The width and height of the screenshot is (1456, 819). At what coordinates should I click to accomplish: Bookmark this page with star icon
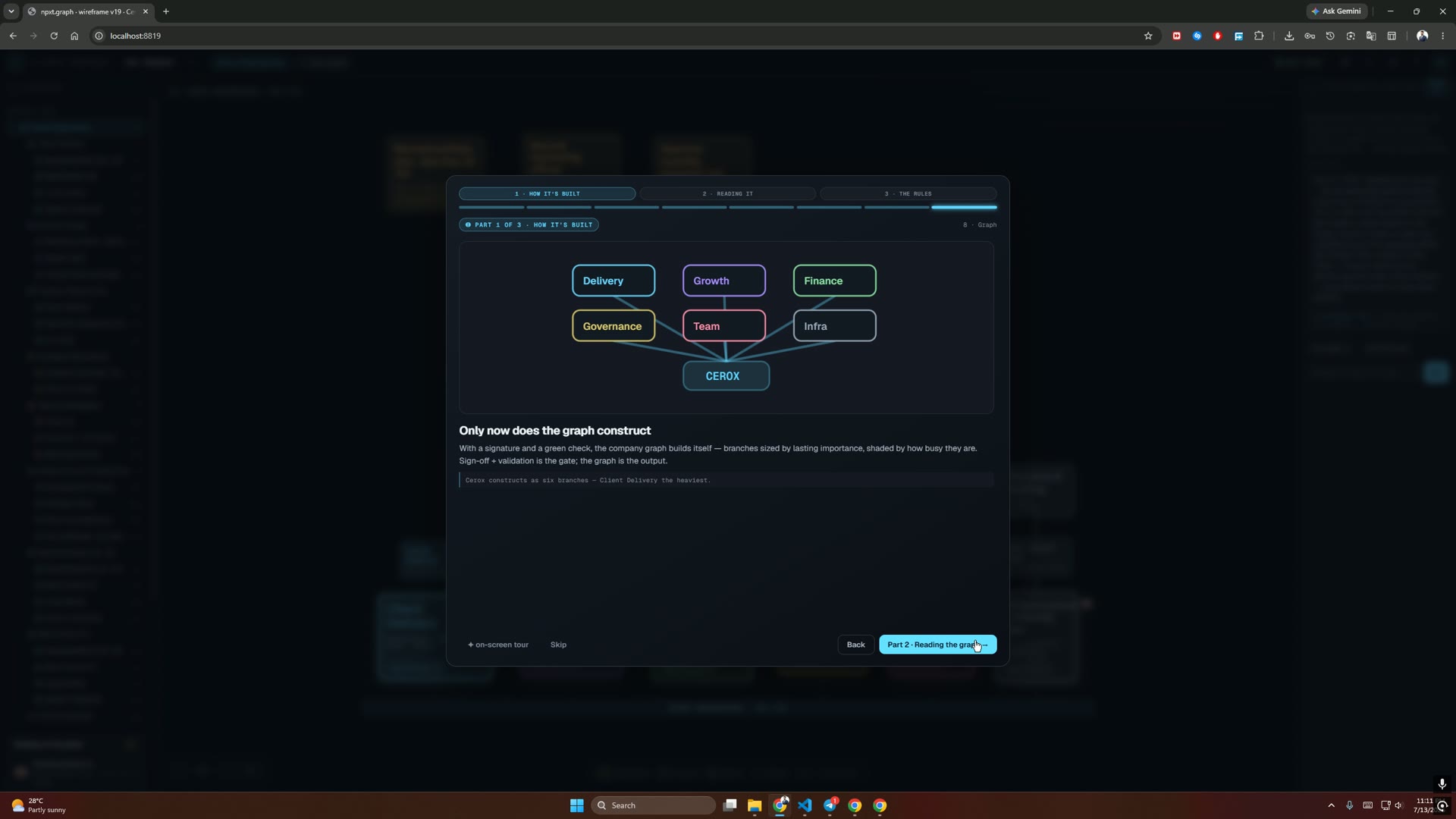click(x=1148, y=36)
